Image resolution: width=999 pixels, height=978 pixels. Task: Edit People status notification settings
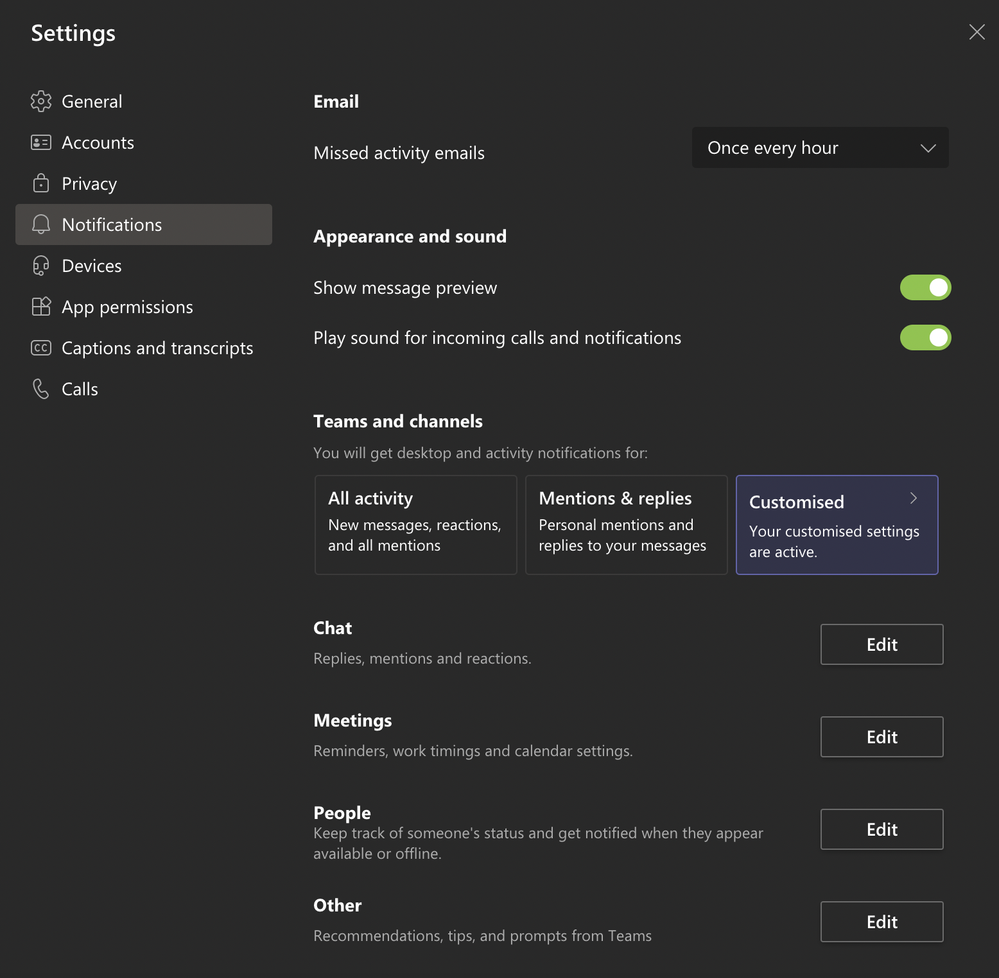tap(881, 829)
